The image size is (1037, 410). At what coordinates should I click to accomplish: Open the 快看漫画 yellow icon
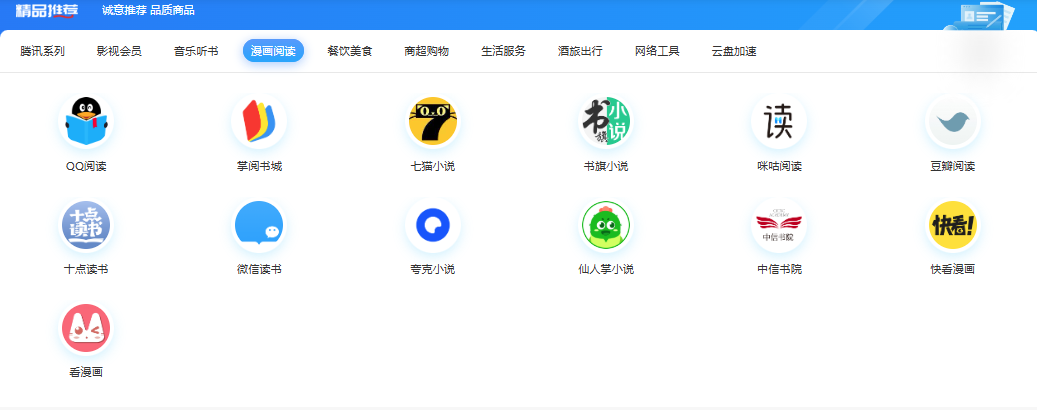(x=952, y=226)
